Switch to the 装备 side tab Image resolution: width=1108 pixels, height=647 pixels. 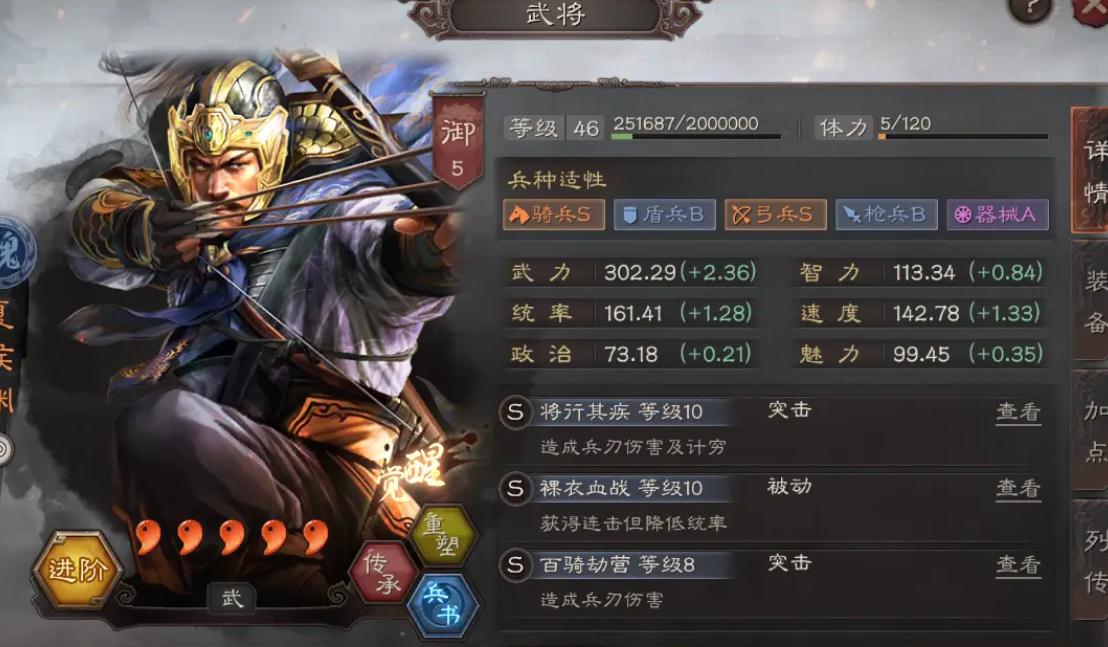click(1092, 301)
